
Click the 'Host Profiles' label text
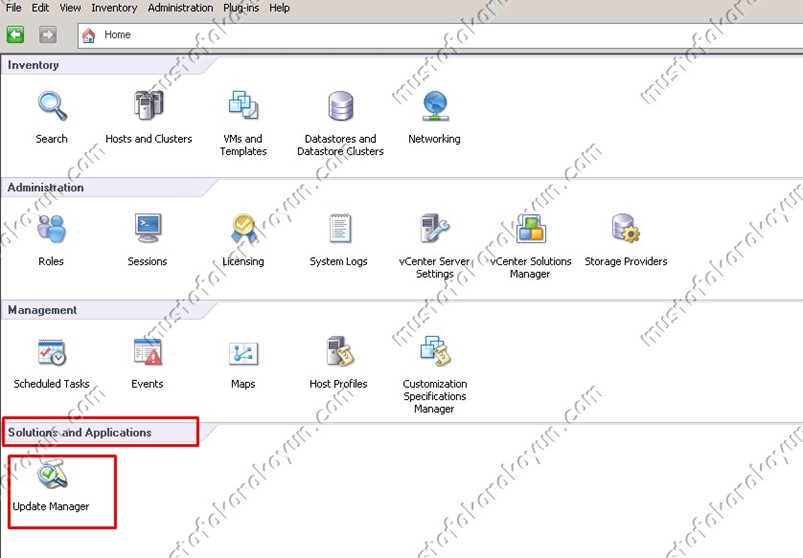click(339, 383)
